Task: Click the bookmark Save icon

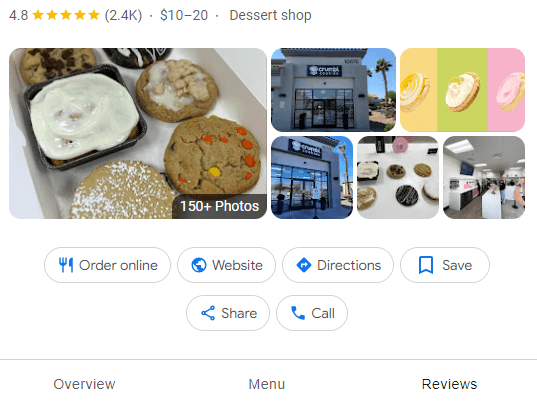Action: pyautogui.click(x=426, y=265)
